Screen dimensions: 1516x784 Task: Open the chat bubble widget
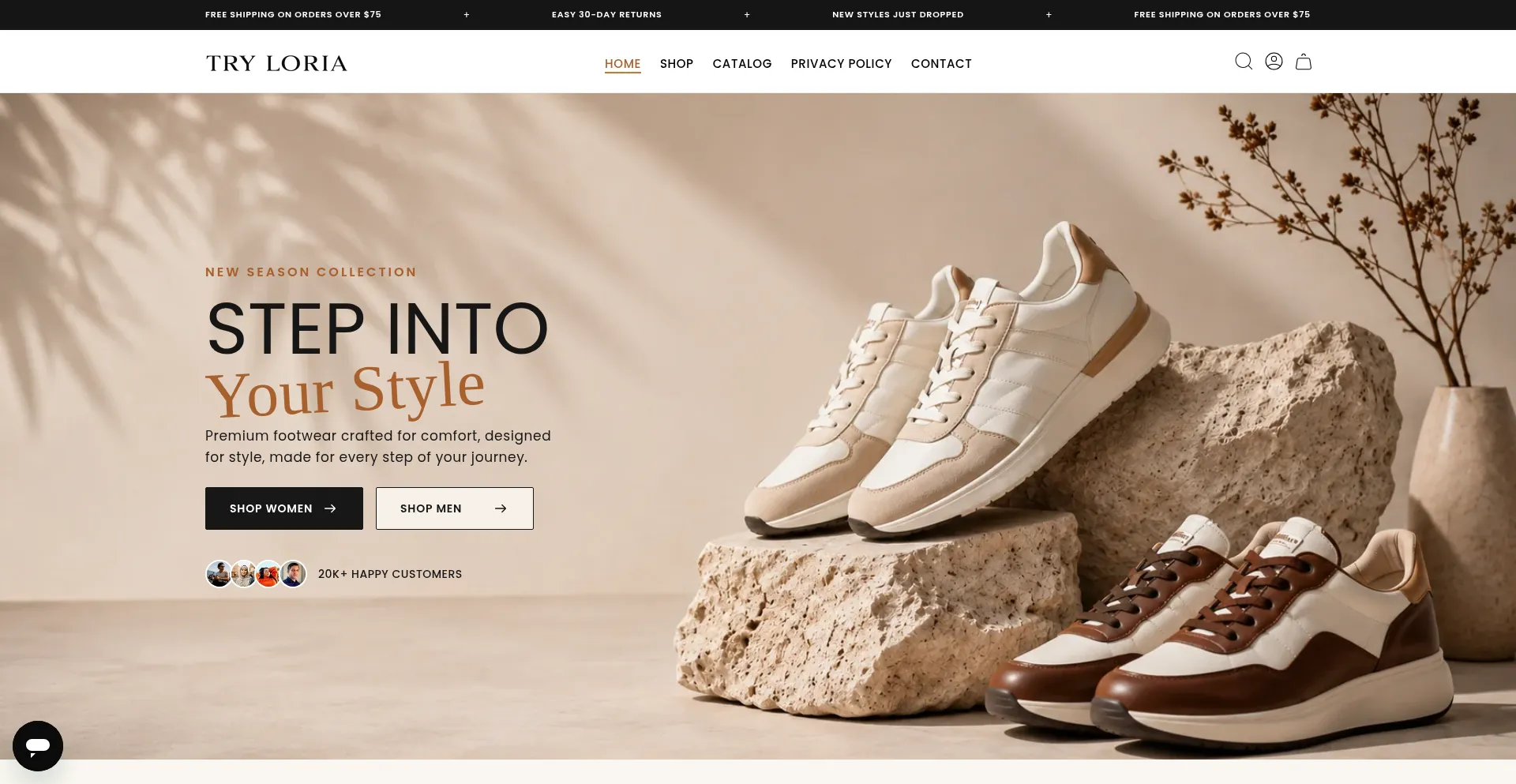pyautogui.click(x=38, y=745)
